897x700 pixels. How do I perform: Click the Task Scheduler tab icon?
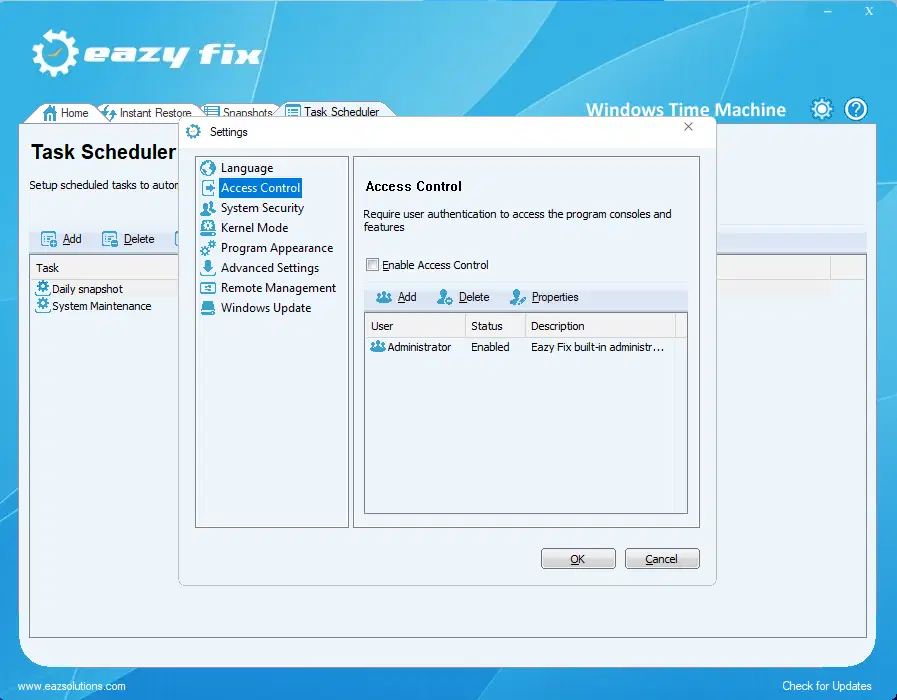[293, 111]
